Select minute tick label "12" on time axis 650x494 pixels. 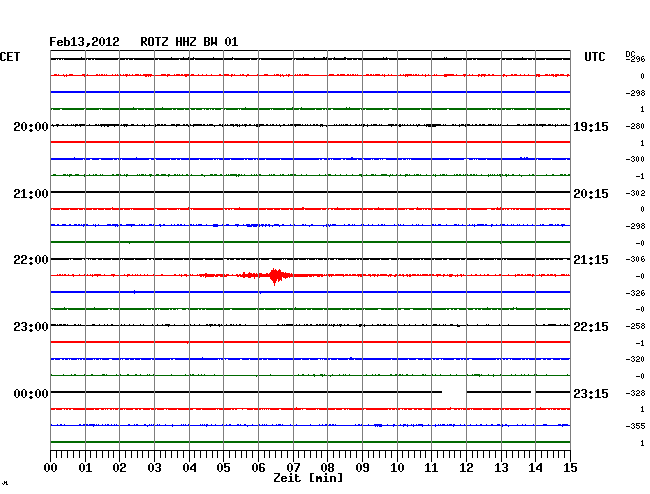(x=466, y=468)
